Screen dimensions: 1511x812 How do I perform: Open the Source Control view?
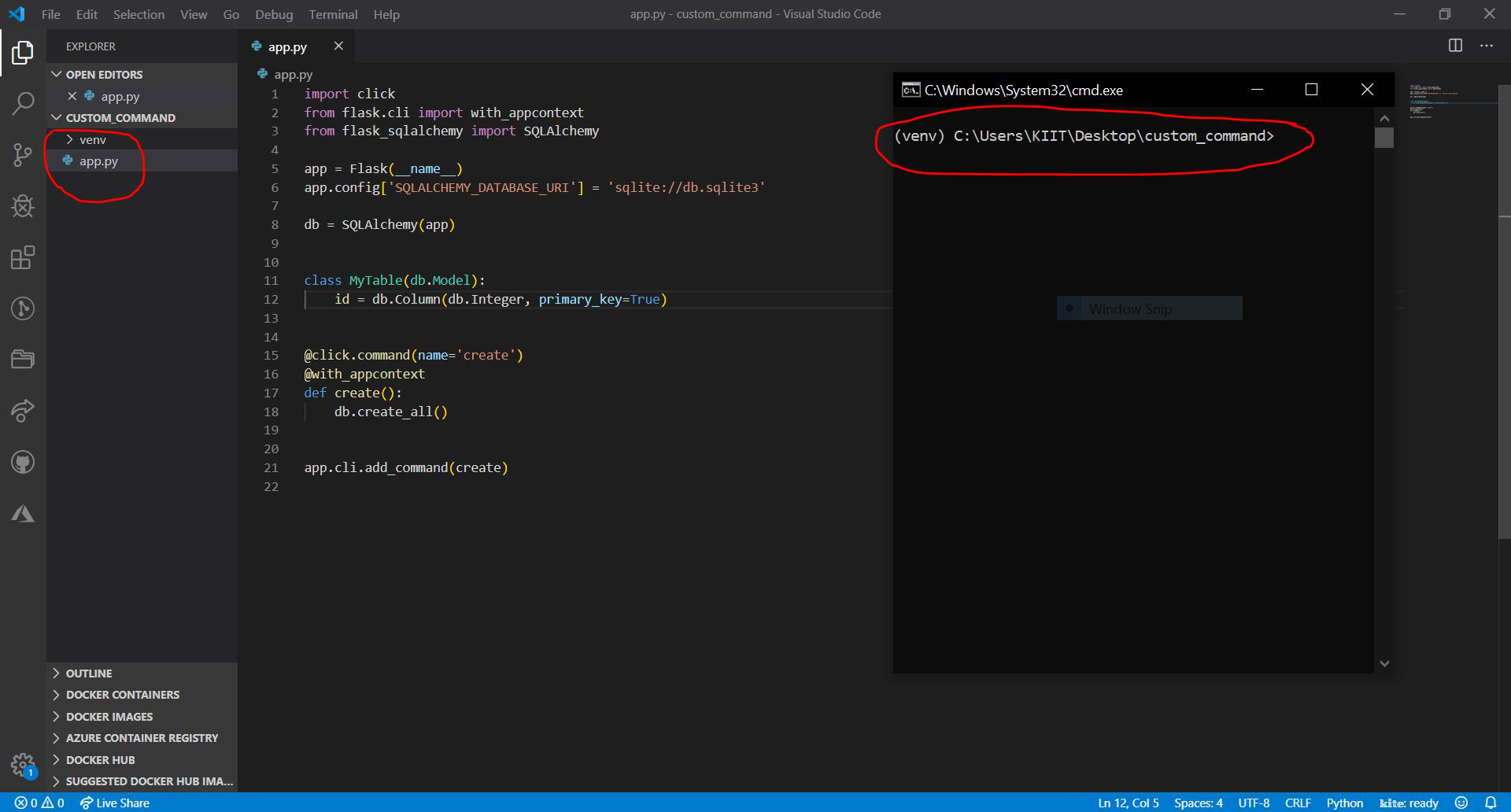23,155
